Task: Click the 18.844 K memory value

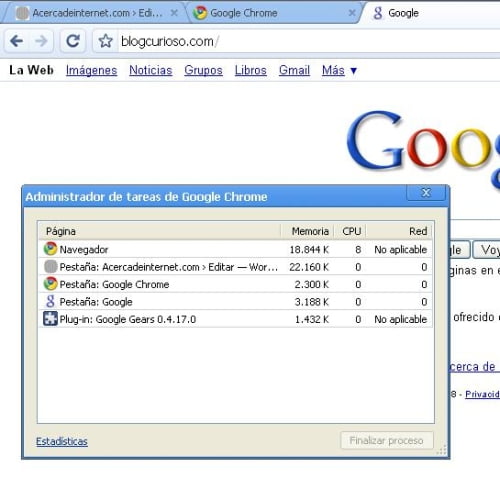Action: (309, 249)
